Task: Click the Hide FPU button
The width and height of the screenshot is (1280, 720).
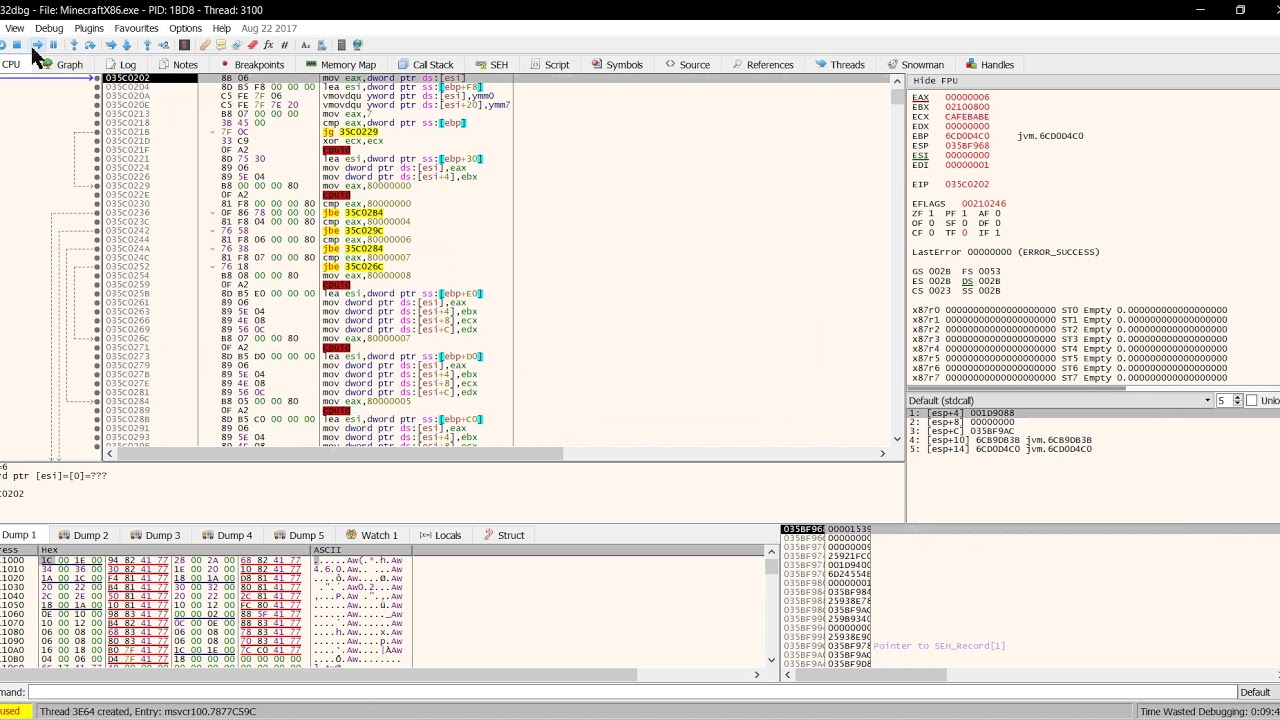Action: pos(935,81)
